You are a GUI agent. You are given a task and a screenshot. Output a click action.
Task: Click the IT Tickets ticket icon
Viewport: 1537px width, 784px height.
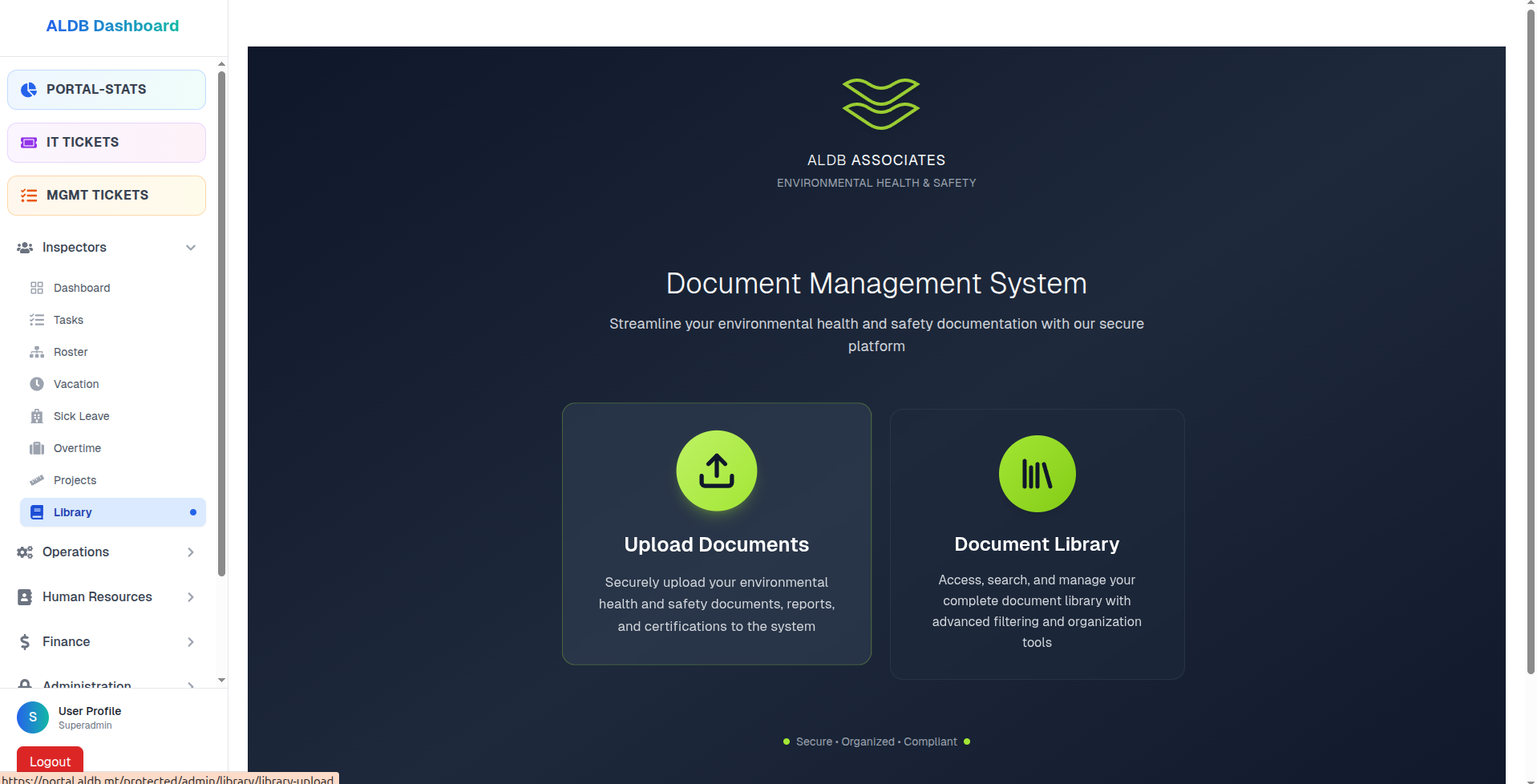click(x=29, y=143)
